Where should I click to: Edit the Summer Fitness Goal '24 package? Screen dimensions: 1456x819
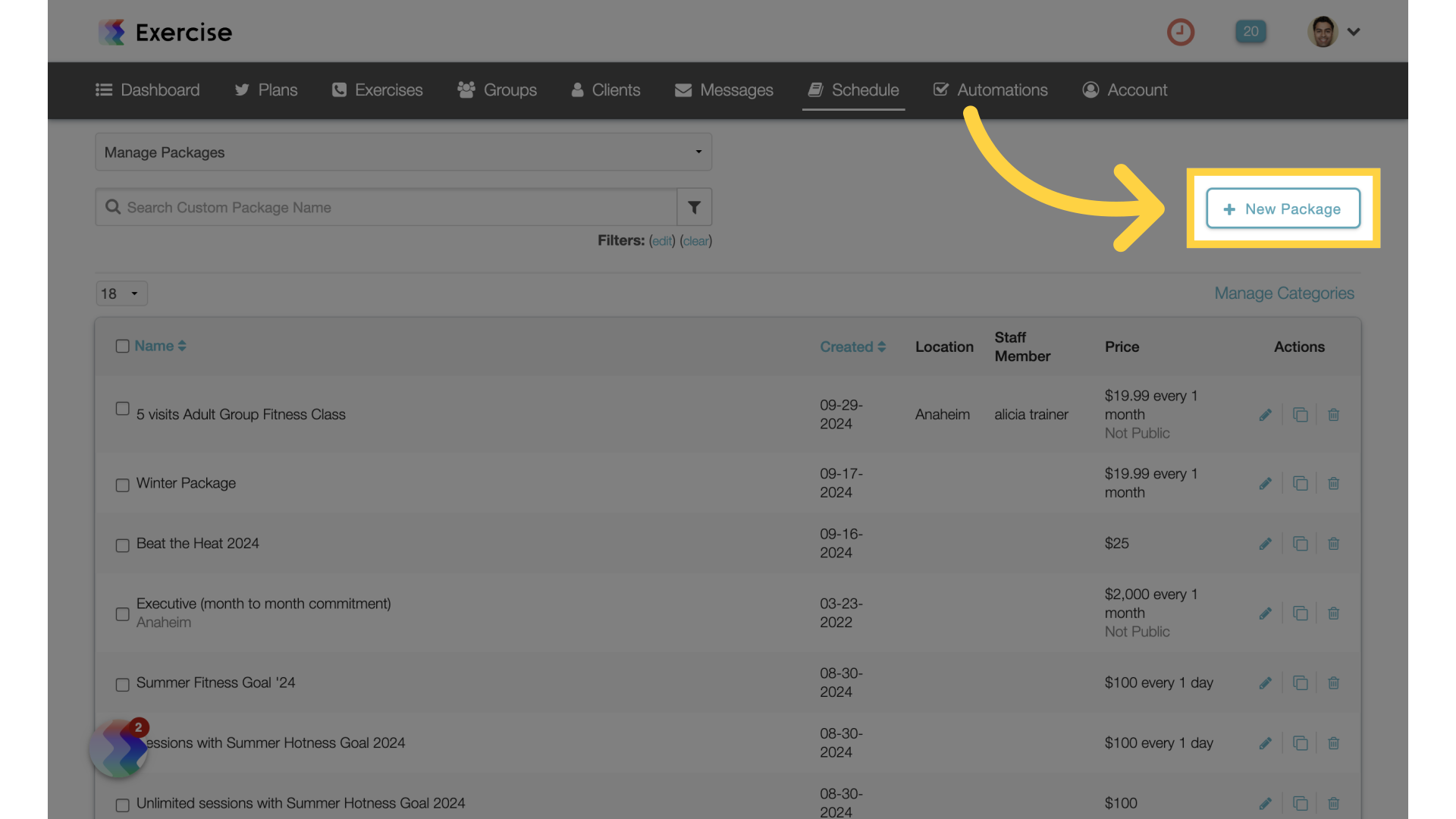click(x=1265, y=683)
